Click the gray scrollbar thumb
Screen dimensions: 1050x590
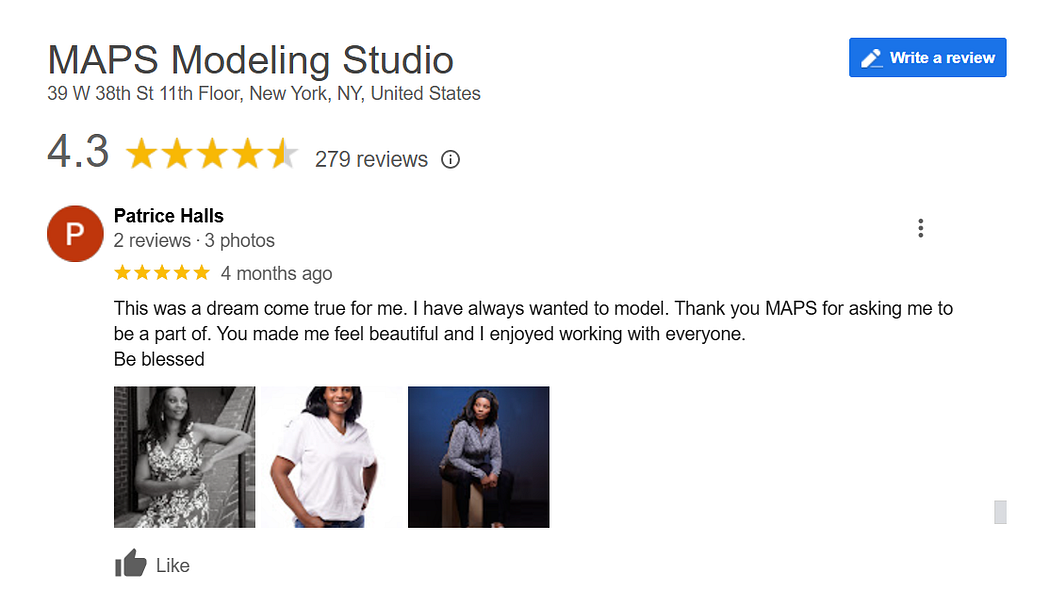pyautogui.click(x=1000, y=512)
